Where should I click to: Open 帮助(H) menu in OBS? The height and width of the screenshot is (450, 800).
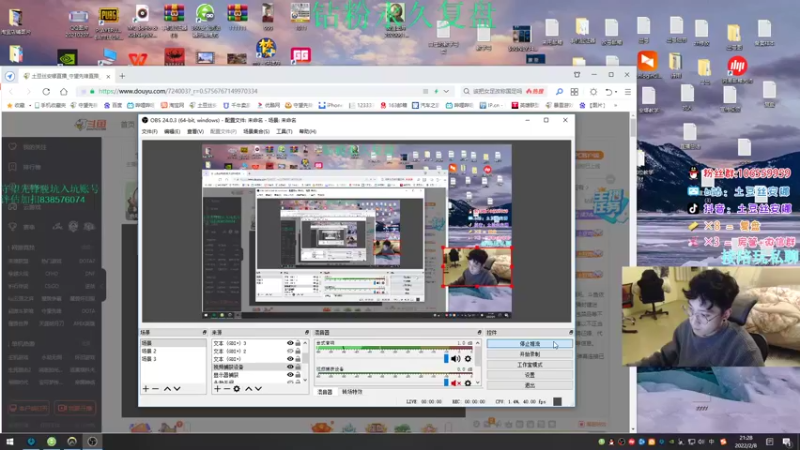308,132
